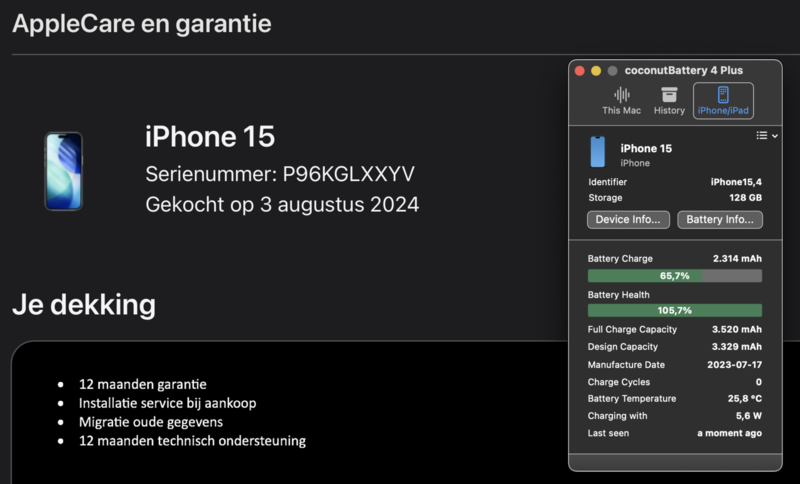Click the Battery Charge 65,7% bar
This screenshot has width=800, height=484.
pyautogui.click(x=674, y=276)
